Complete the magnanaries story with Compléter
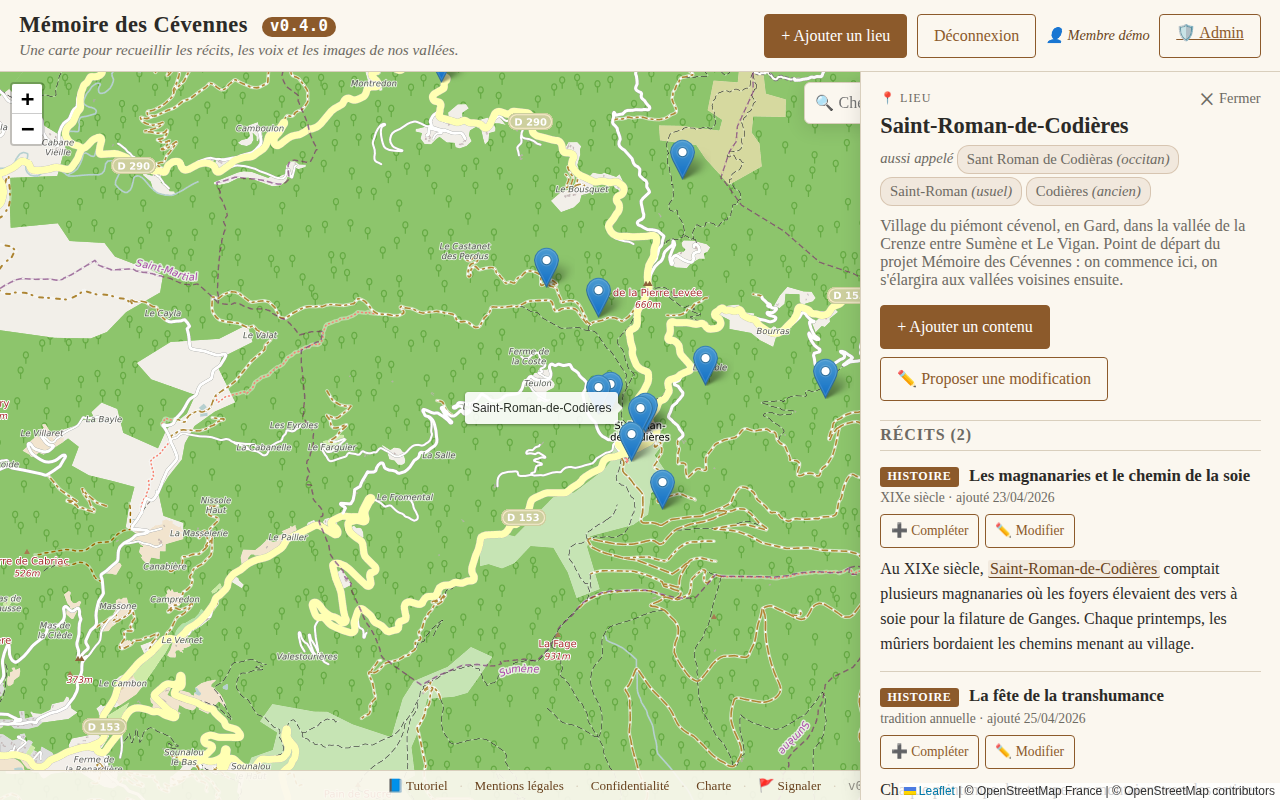 (x=929, y=531)
